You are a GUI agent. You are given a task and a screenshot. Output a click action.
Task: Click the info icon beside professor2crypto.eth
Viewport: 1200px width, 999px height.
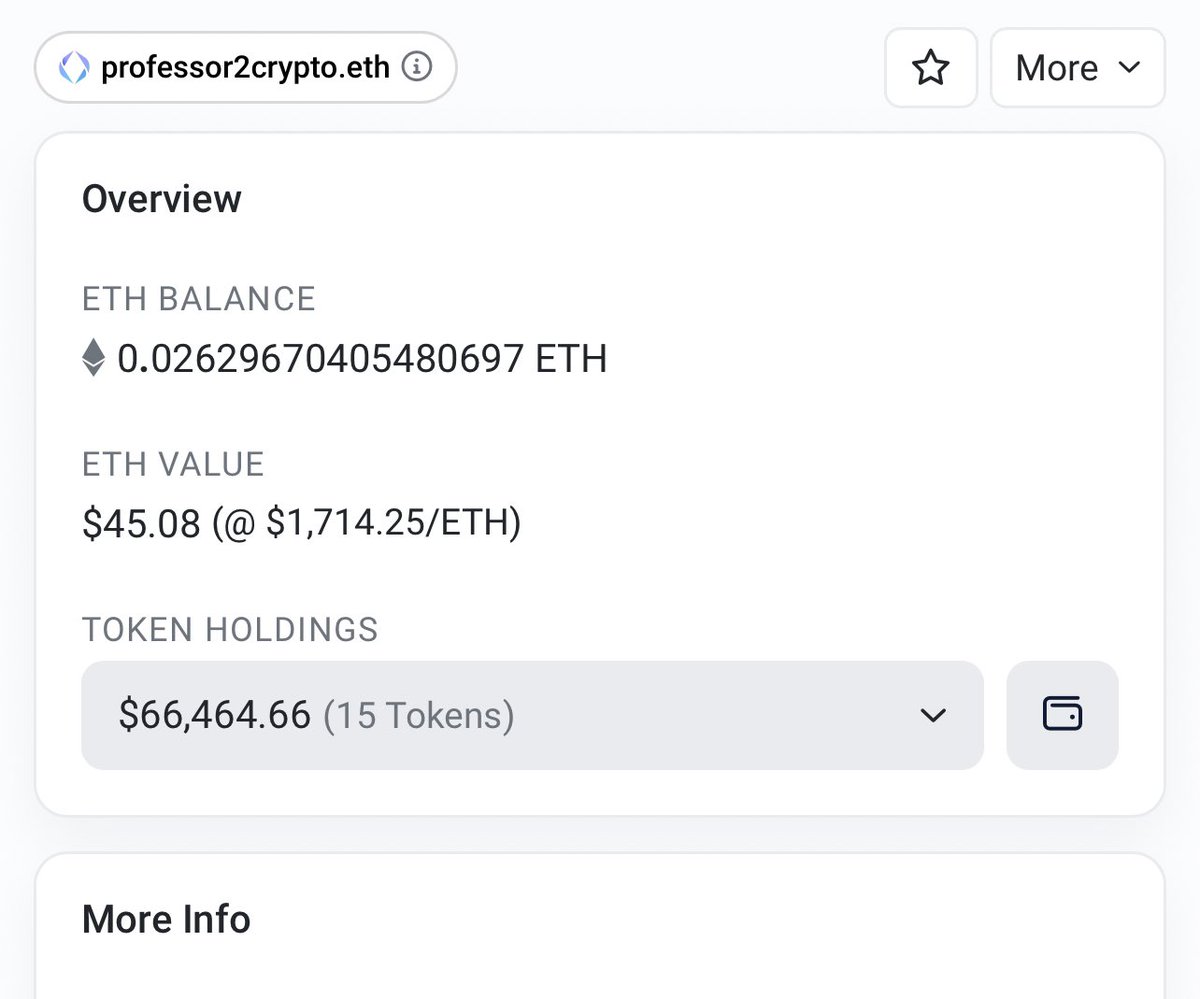coord(416,68)
